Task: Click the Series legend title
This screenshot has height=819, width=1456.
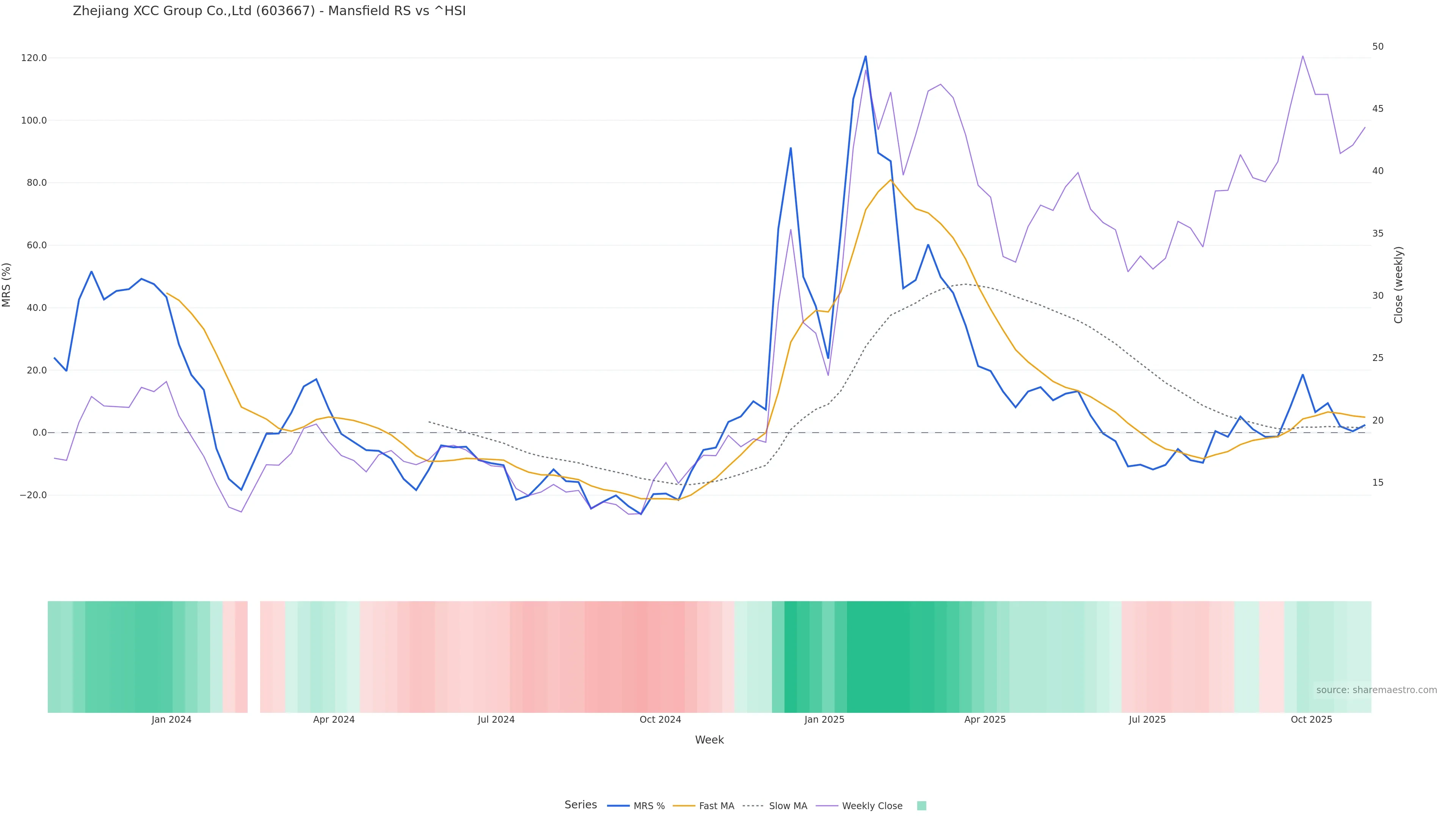Action: click(x=581, y=805)
